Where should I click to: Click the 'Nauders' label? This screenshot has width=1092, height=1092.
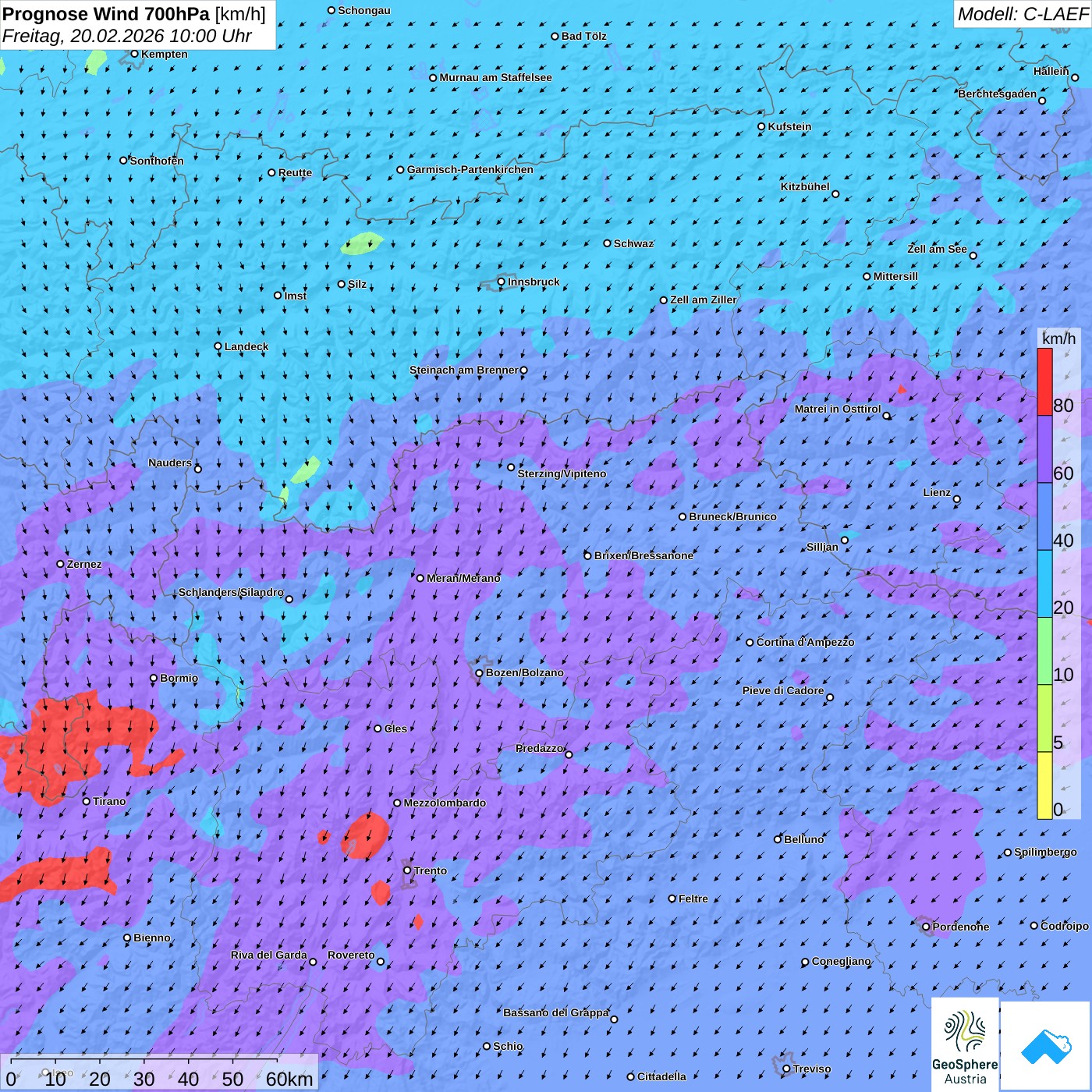(x=170, y=463)
